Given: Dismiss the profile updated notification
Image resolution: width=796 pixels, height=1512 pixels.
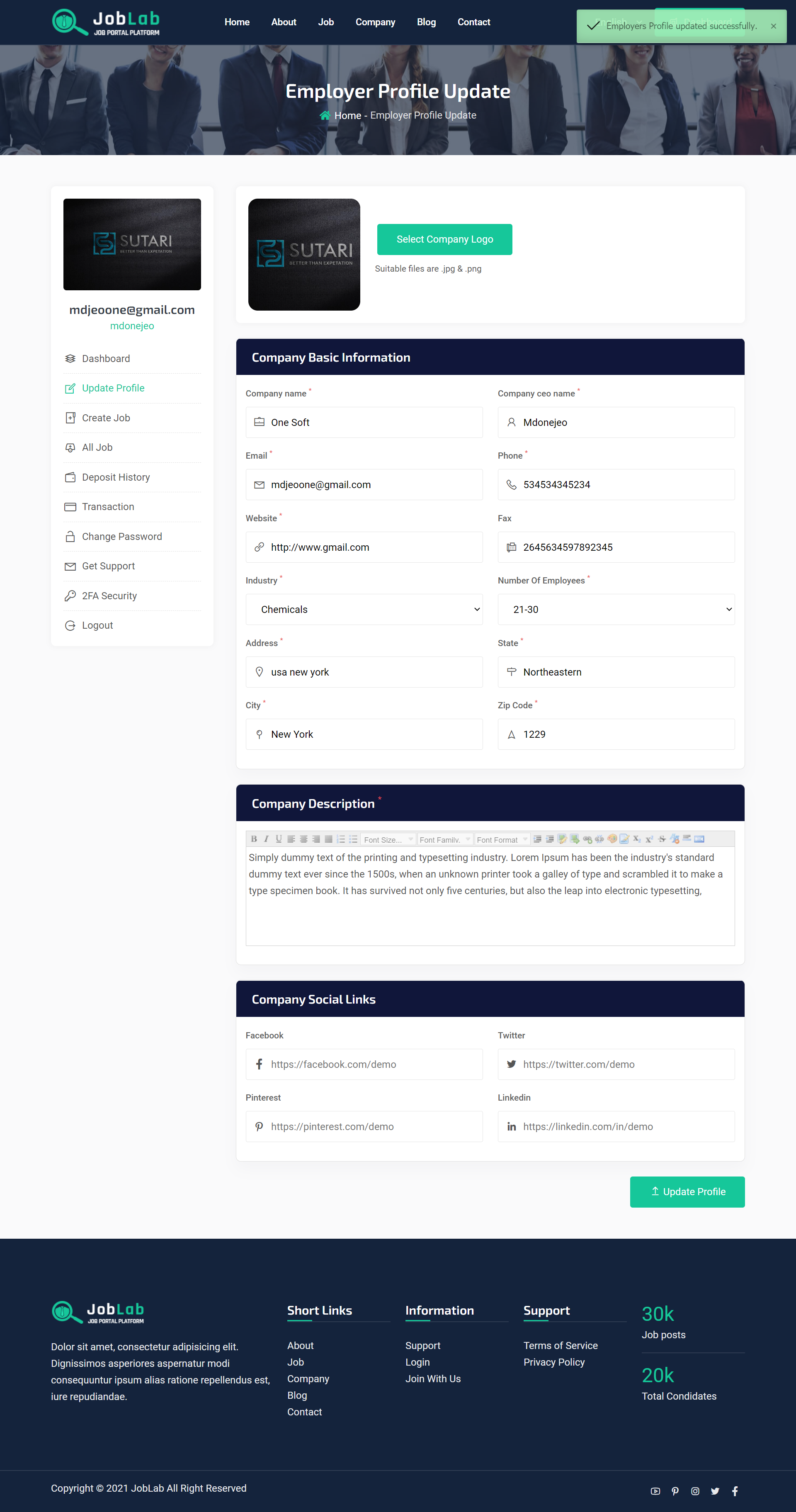Looking at the screenshot, I should coord(773,26).
